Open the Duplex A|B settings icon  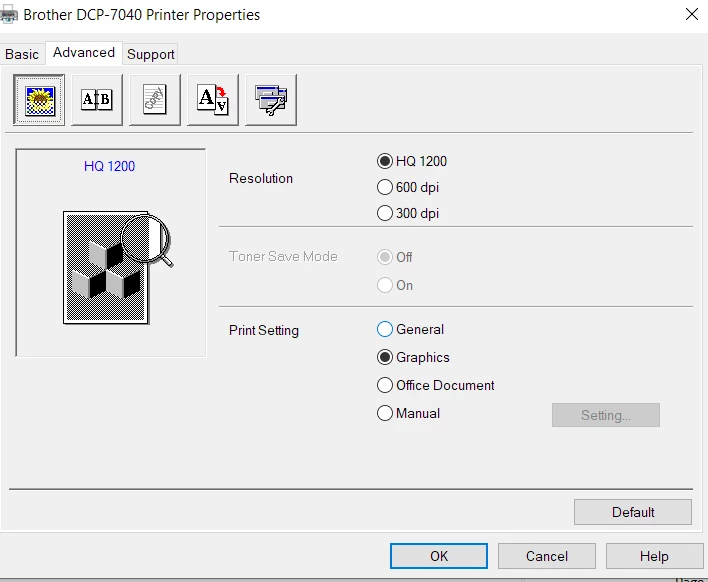tap(97, 100)
